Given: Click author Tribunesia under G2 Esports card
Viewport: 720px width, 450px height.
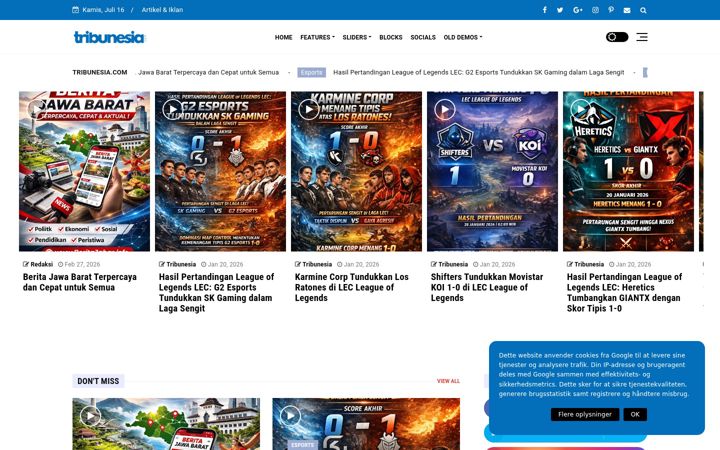Looking at the screenshot, I should coord(181,264).
